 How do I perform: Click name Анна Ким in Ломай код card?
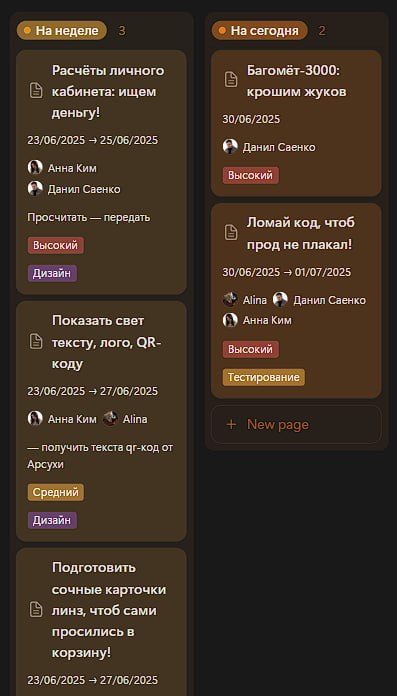[x=267, y=320]
